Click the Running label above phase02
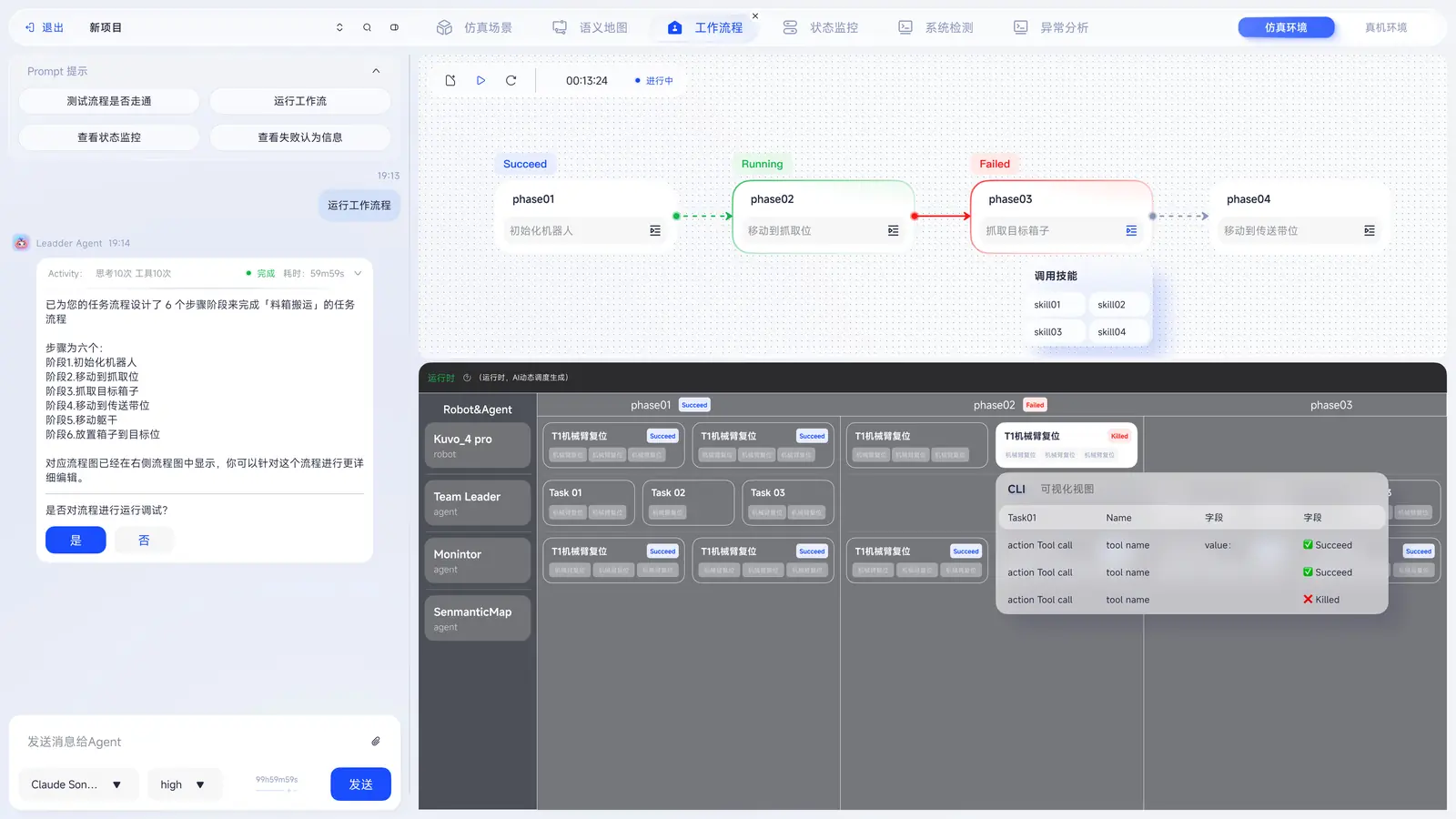This screenshot has width=1456, height=819. tap(762, 164)
